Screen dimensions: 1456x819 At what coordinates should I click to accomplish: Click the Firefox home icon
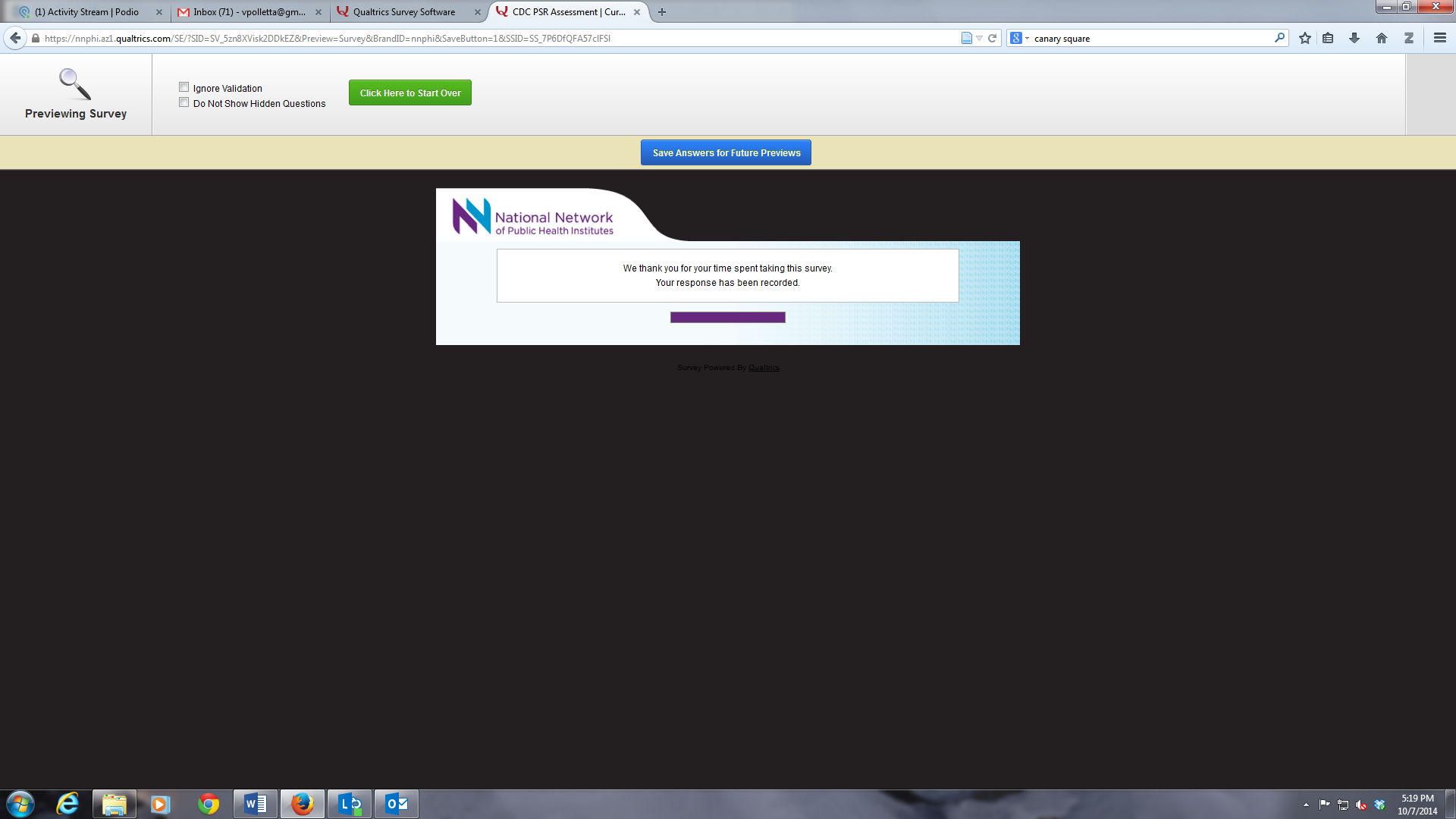pos(1382,38)
